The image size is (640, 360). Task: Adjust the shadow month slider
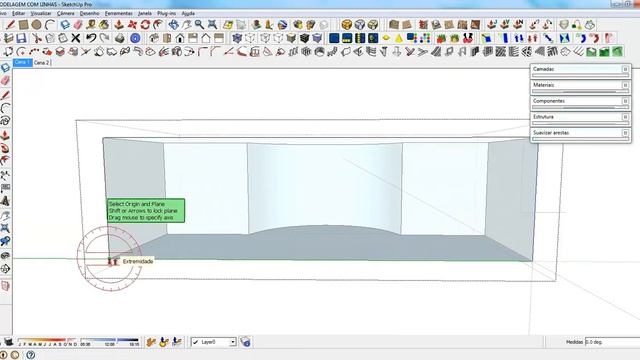point(47,341)
